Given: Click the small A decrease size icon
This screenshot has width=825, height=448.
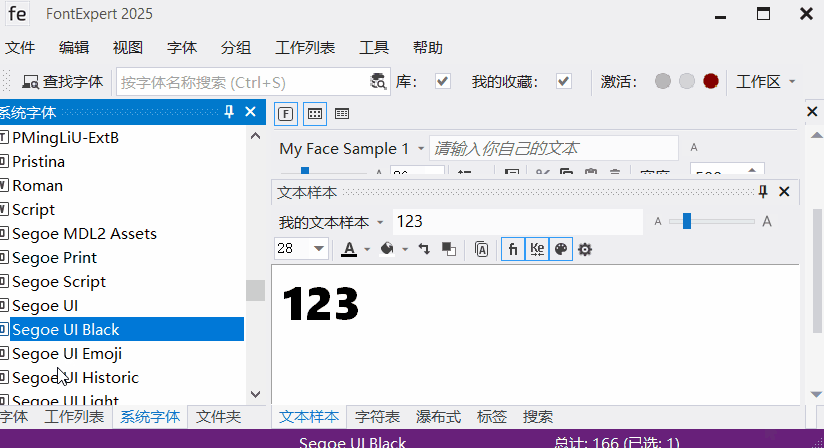Looking at the screenshot, I should [658, 222].
